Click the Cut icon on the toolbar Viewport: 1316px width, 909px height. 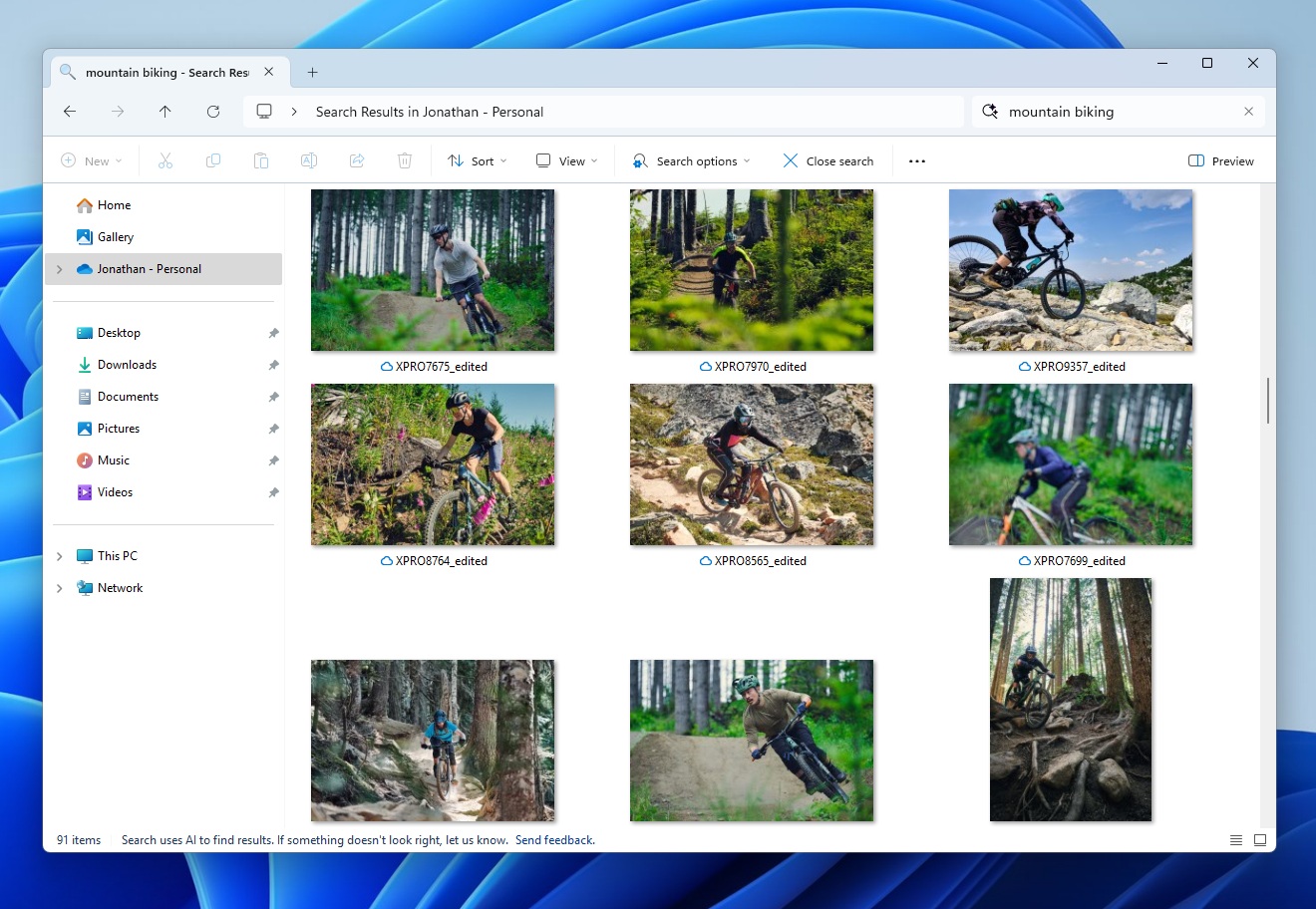165,160
